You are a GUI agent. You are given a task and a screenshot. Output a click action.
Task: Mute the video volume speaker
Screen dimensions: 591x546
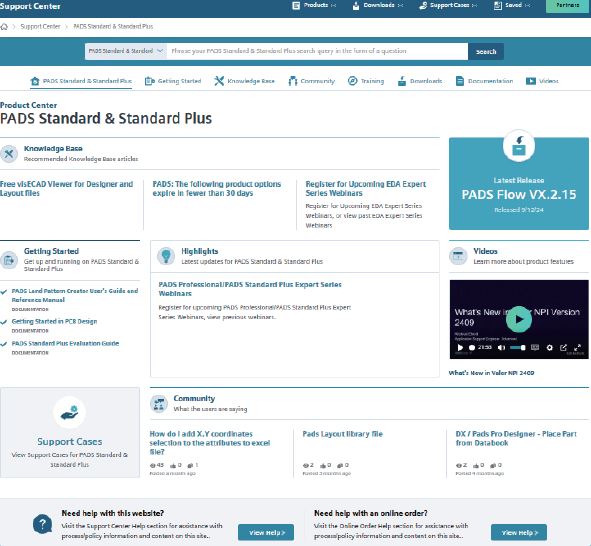tap(501, 347)
